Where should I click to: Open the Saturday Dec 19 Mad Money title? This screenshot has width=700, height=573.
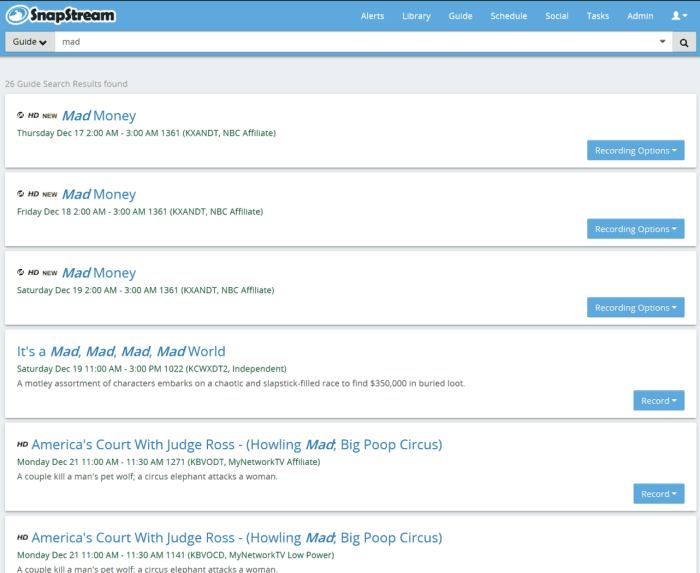[99, 273]
